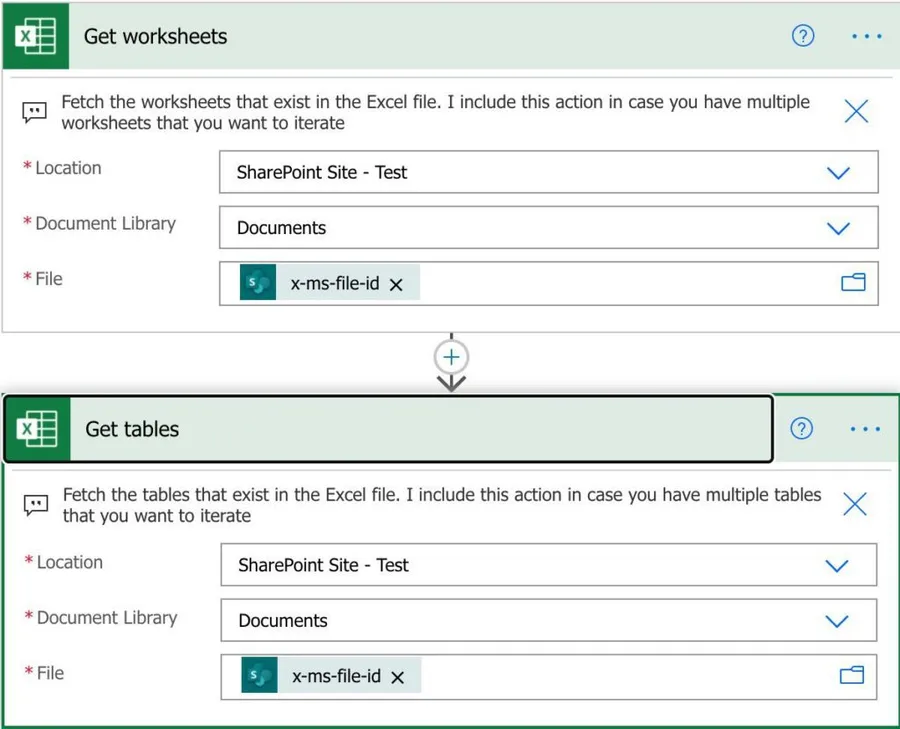Expand Location dropdown in Get worksheets
The height and width of the screenshot is (729, 900).
click(838, 173)
